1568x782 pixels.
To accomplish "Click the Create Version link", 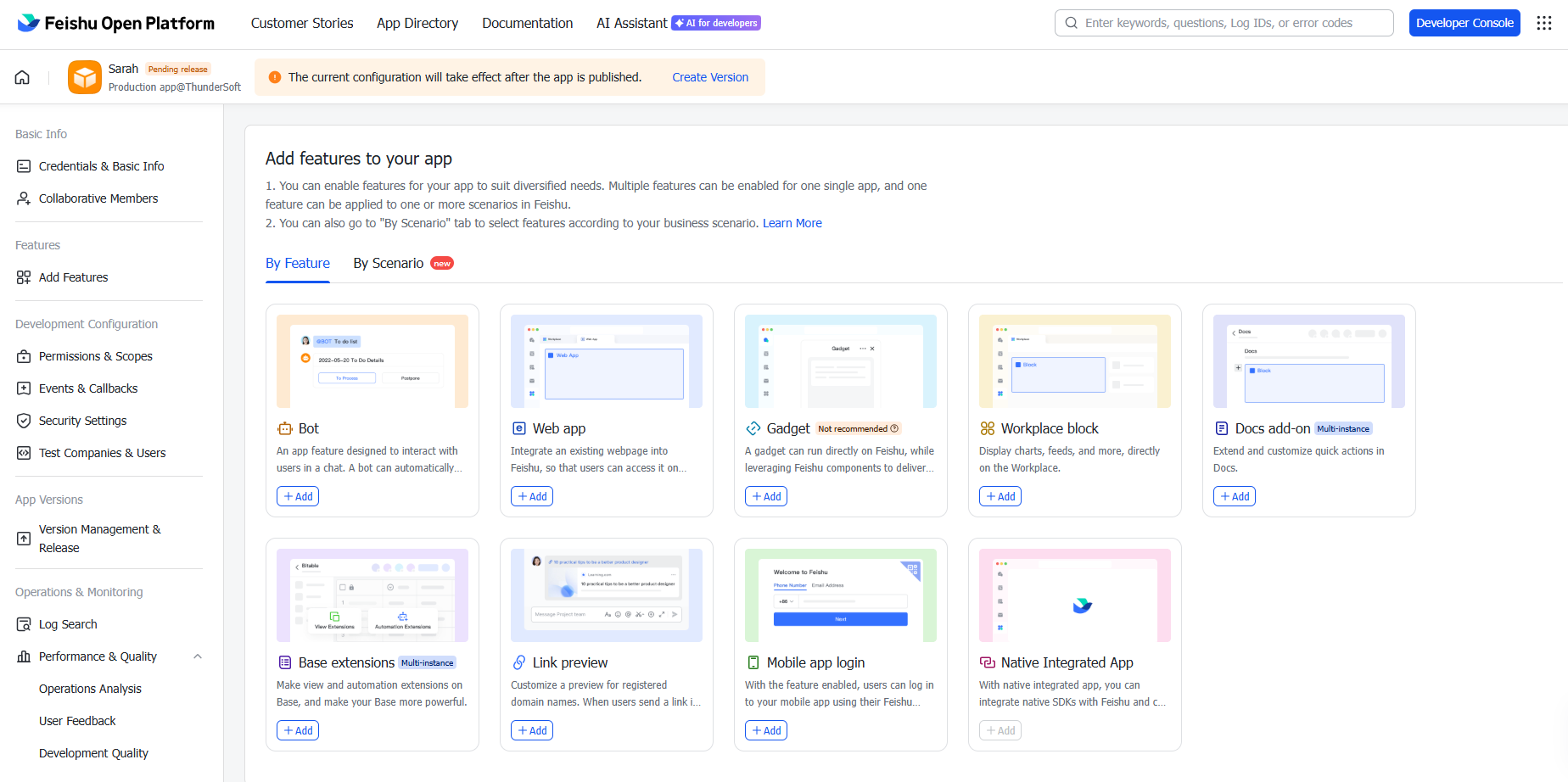I will [710, 77].
